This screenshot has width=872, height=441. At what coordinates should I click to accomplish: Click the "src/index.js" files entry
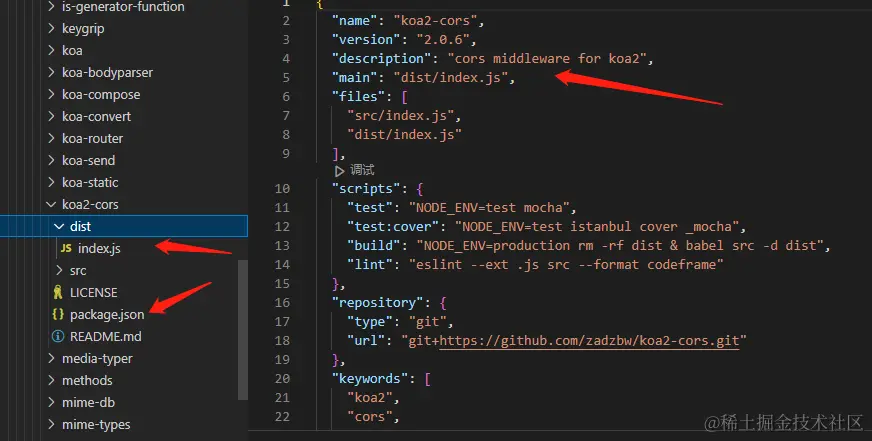coord(400,115)
